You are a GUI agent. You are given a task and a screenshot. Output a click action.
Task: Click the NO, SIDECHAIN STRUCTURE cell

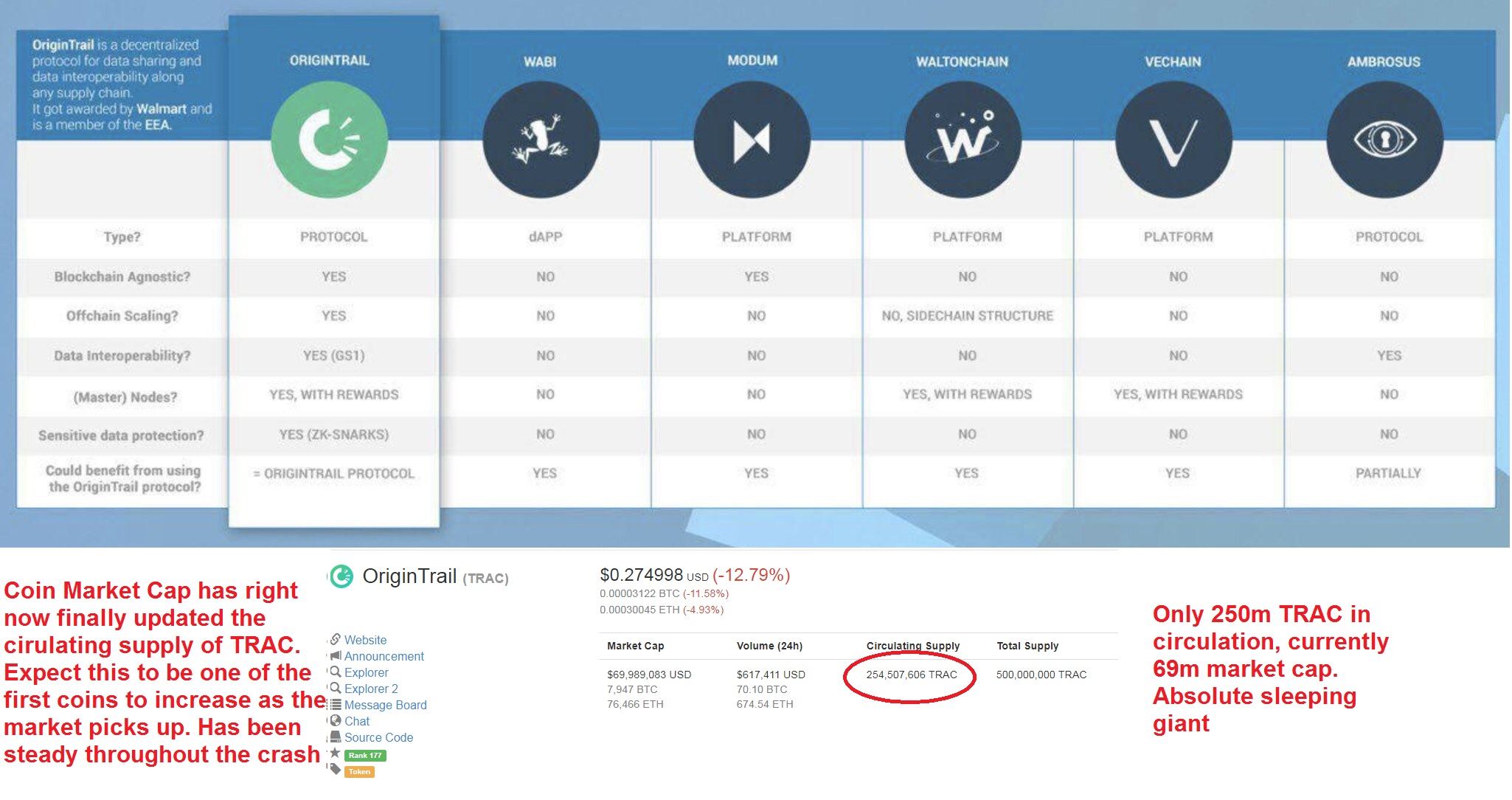tap(967, 316)
